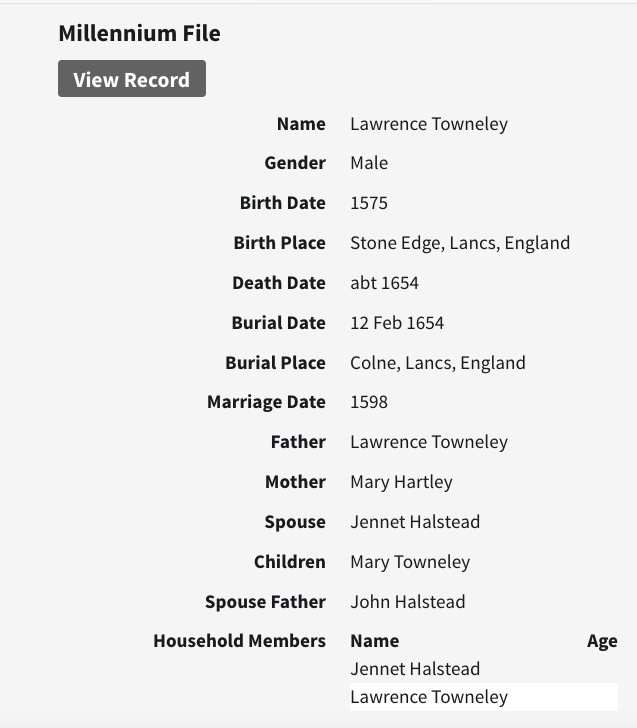Click Jennet Halstead in the Spouse row
637x728 pixels.
tap(415, 522)
